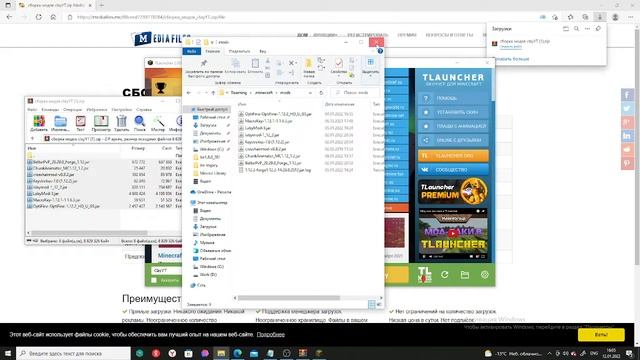The image size is (640, 360).
Task: Click orange TLauncher.org button
Action: (453, 156)
